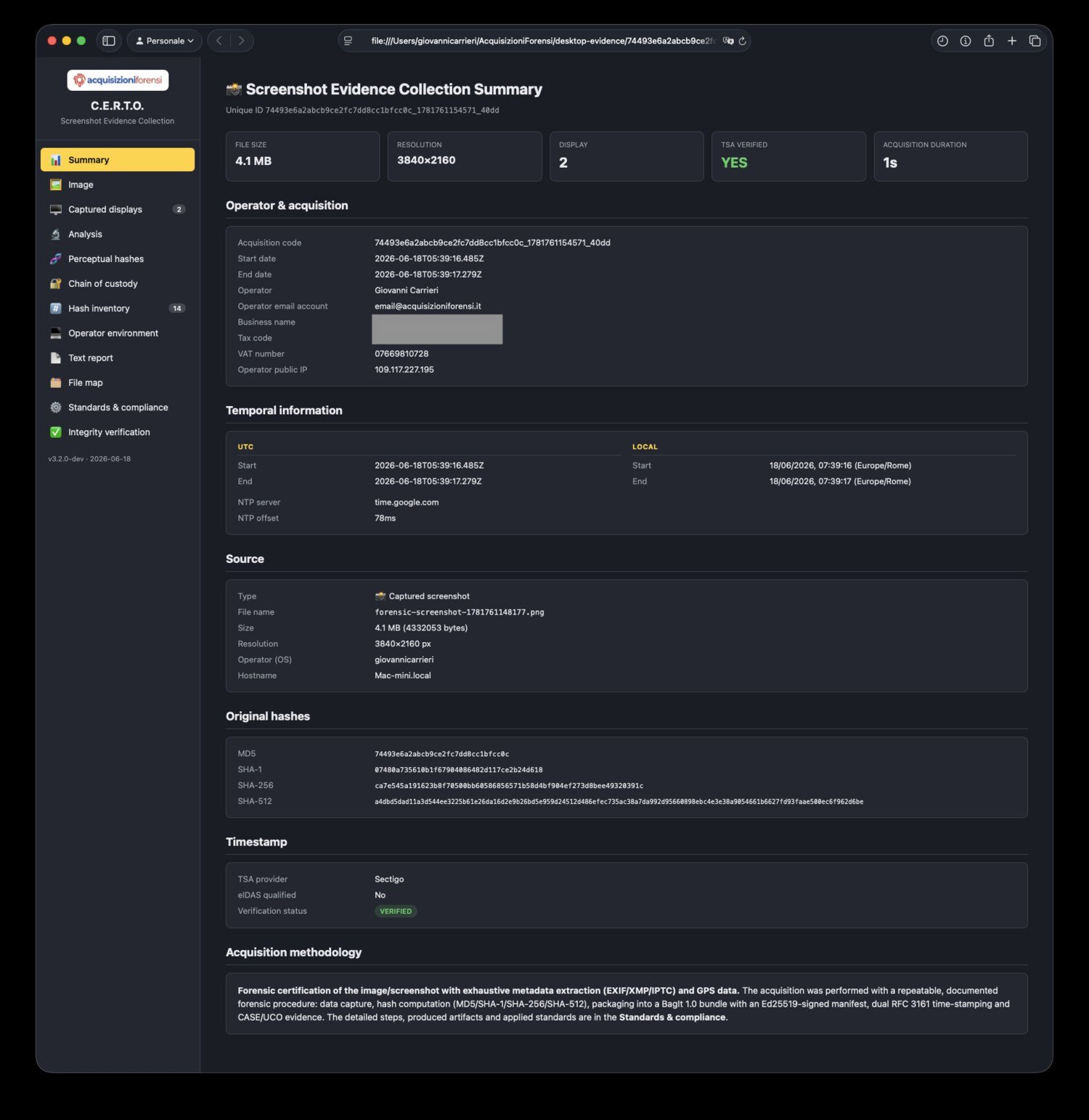1089x1120 pixels.
Task: Click the MD5 hash value
Action: coord(441,754)
